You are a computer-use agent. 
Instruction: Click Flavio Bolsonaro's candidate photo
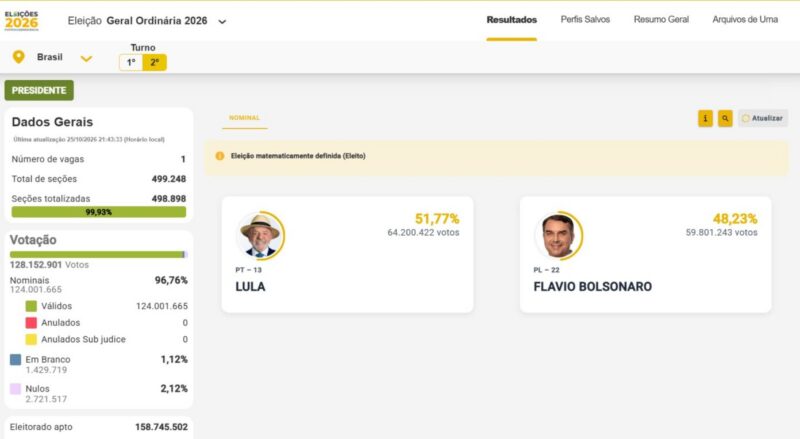[559, 235]
